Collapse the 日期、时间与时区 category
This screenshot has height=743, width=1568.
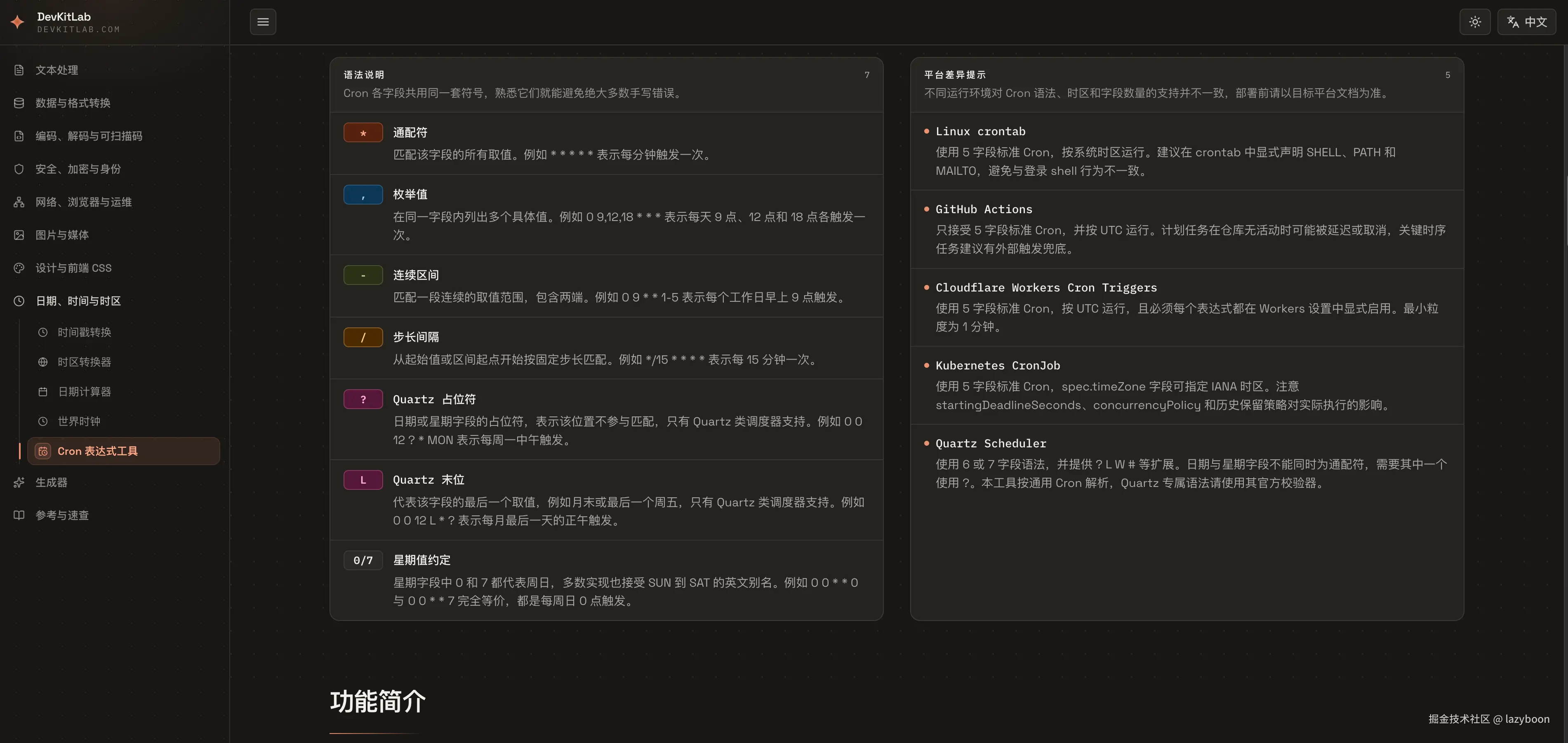click(x=114, y=301)
